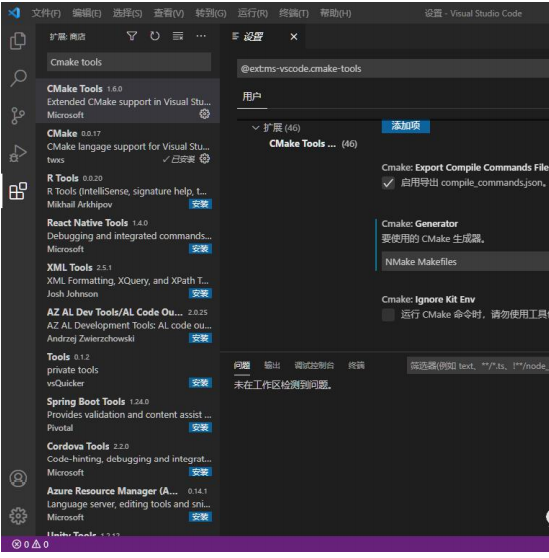The width and height of the screenshot is (549, 558).
Task: Open the Extensions view icon
Action: (18, 191)
